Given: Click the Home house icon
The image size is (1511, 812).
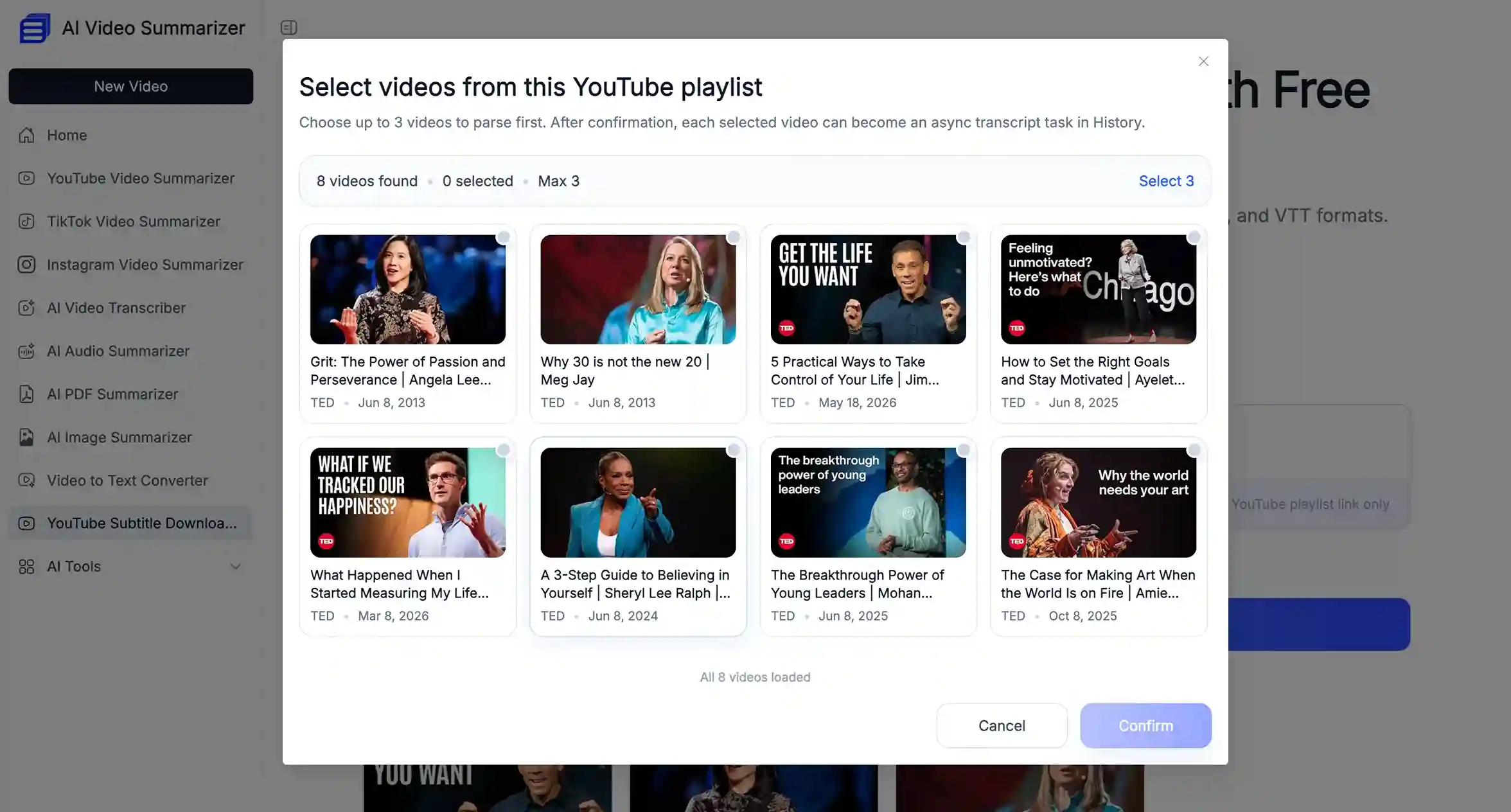Looking at the screenshot, I should (26, 135).
